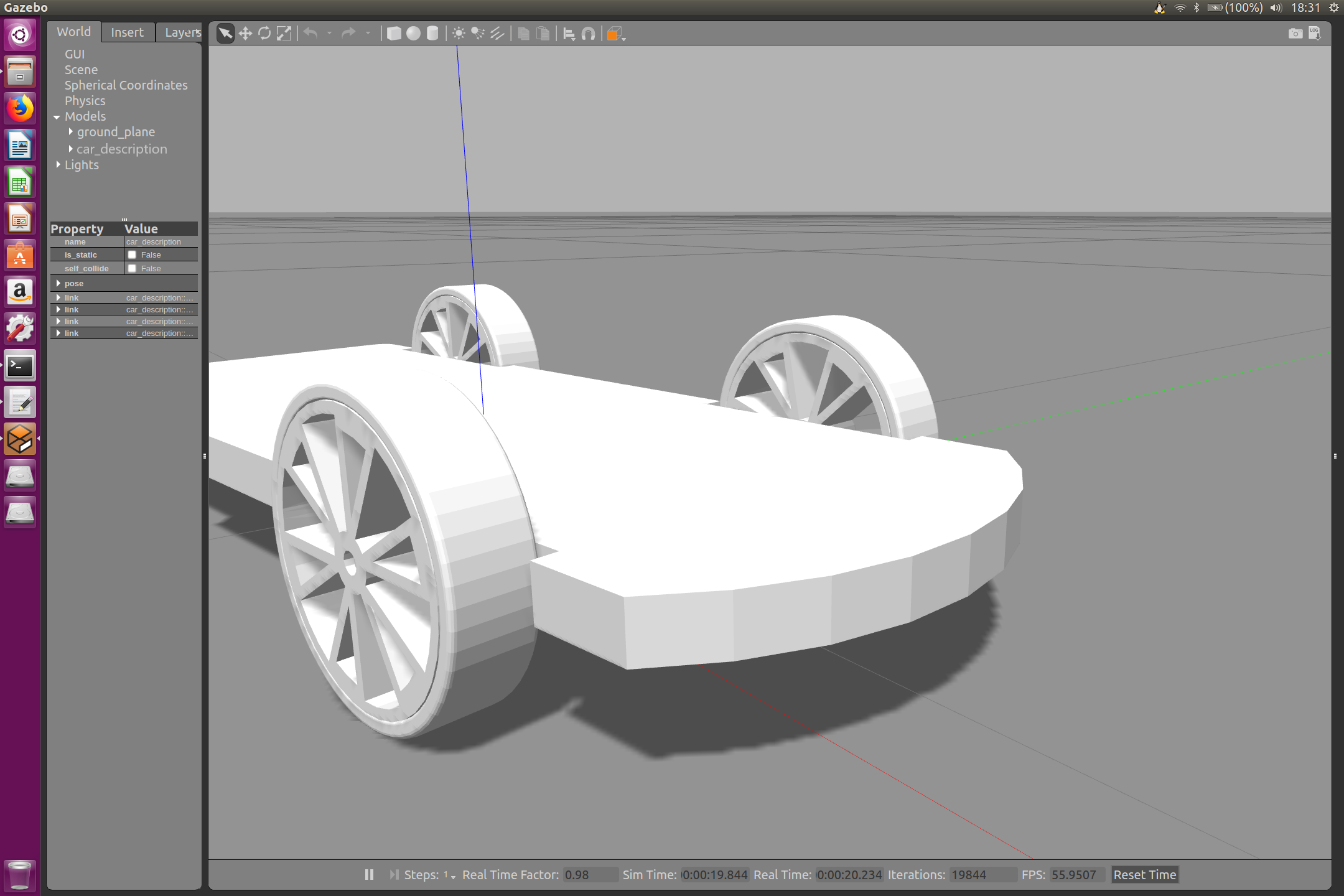1344x896 pixels.
Task: Take a screenshot with camera icon
Action: 1295,34
